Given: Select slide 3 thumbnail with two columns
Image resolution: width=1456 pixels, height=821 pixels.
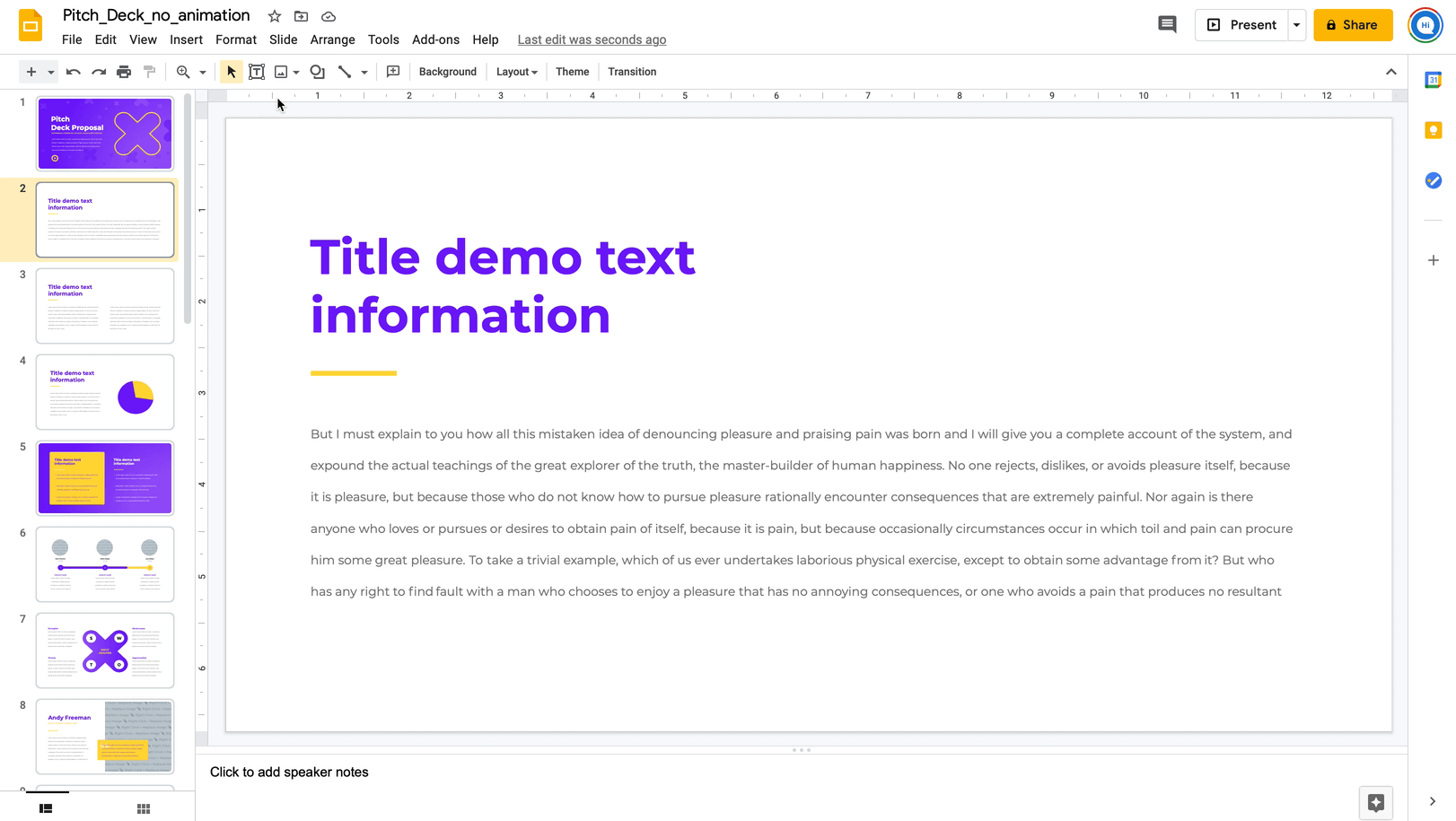Looking at the screenshot, I should click(105, 306).
